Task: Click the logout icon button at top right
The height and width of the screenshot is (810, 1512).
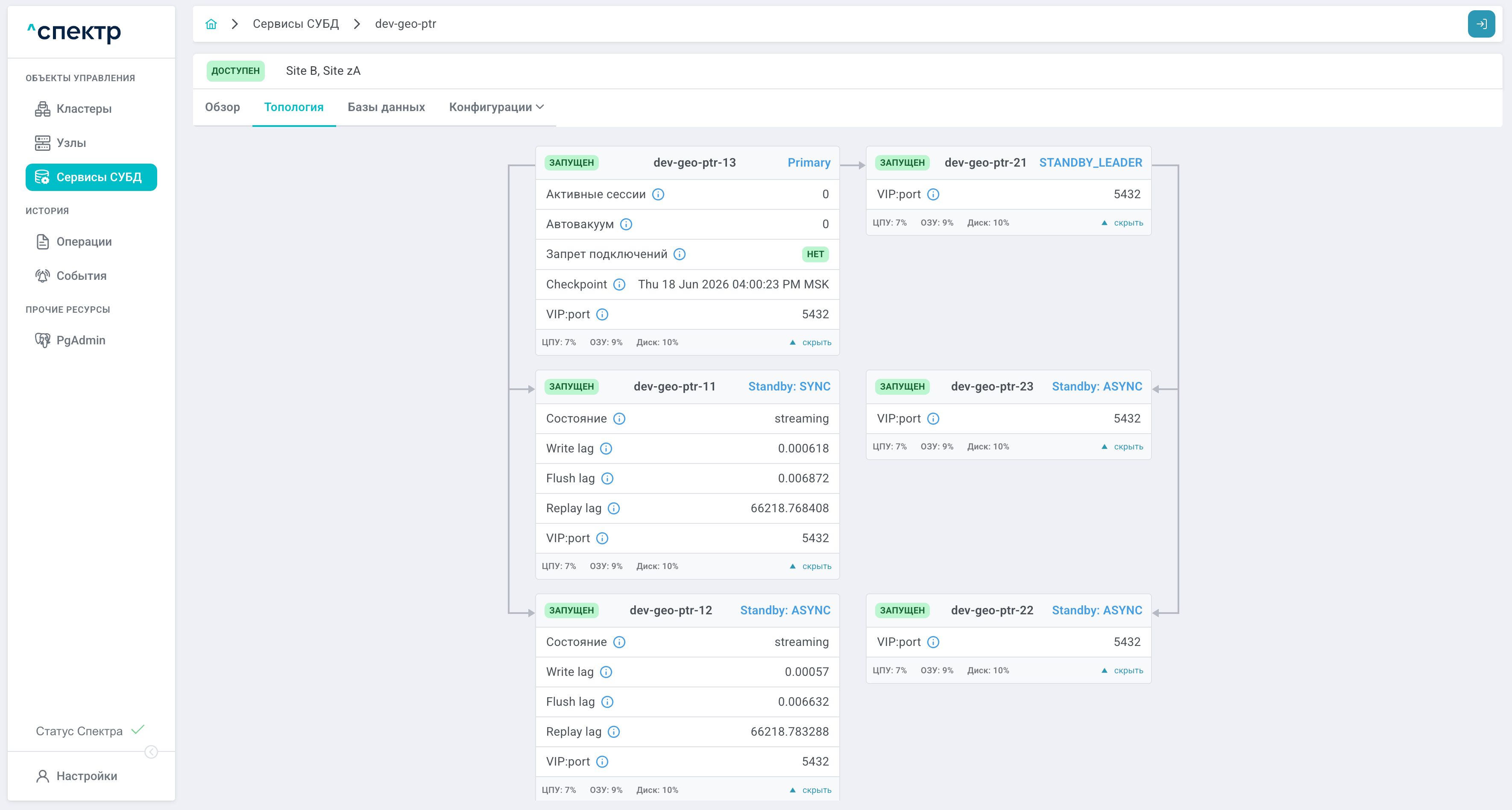Action: 1481,24
